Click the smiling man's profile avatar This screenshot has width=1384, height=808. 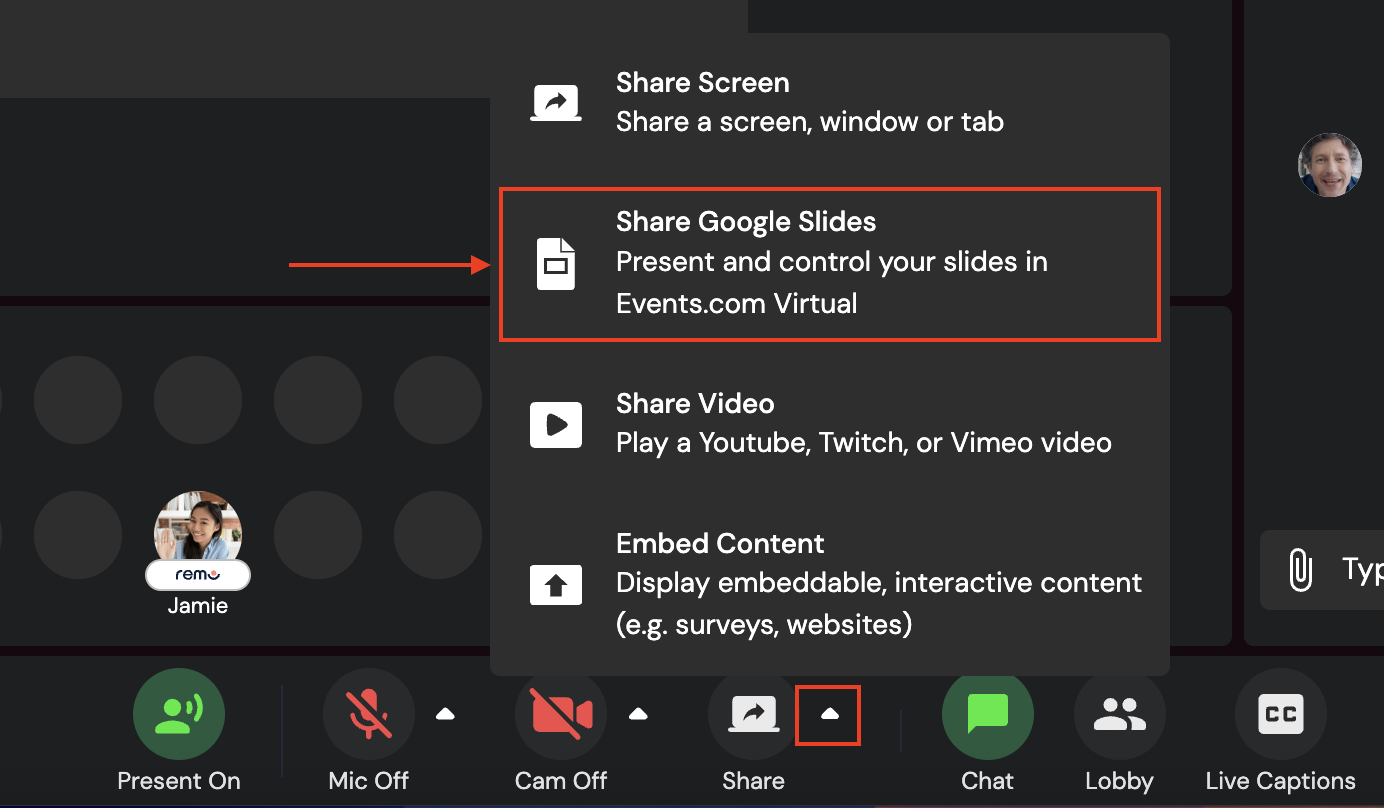click(1330, 165)
